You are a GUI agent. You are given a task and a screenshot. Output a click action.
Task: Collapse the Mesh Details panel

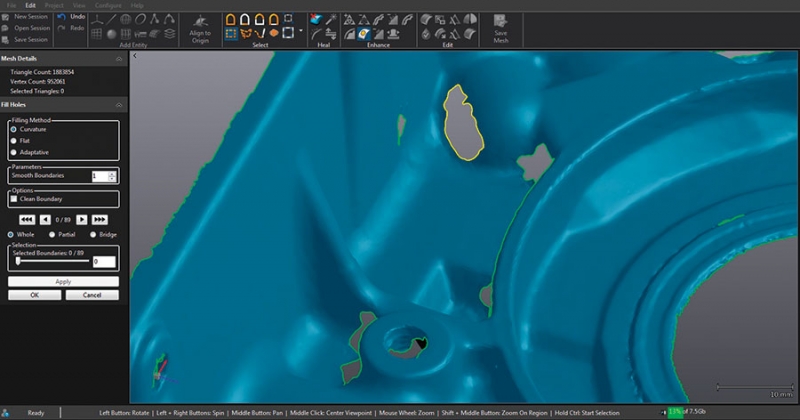pos(120,60)
